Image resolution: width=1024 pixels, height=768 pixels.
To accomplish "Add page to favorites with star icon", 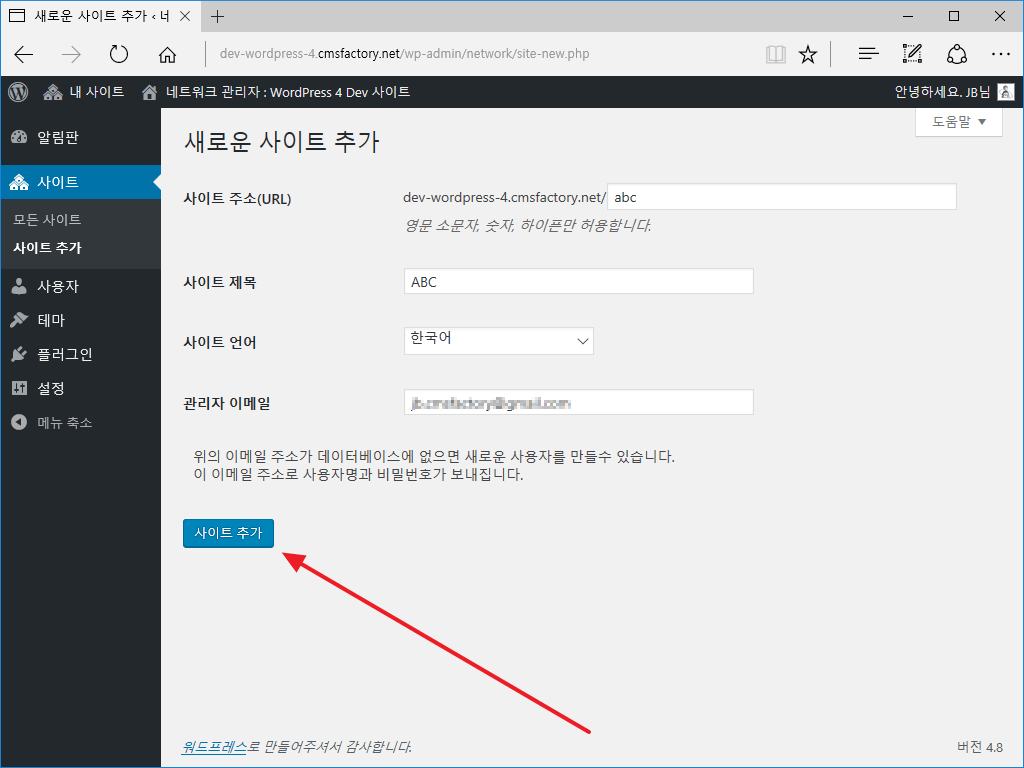I will (808, 54).
